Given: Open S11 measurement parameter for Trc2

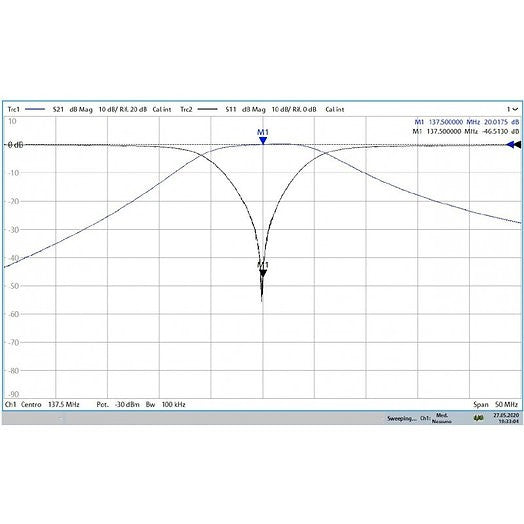Looking at the screenshot, I should [231, 109].
